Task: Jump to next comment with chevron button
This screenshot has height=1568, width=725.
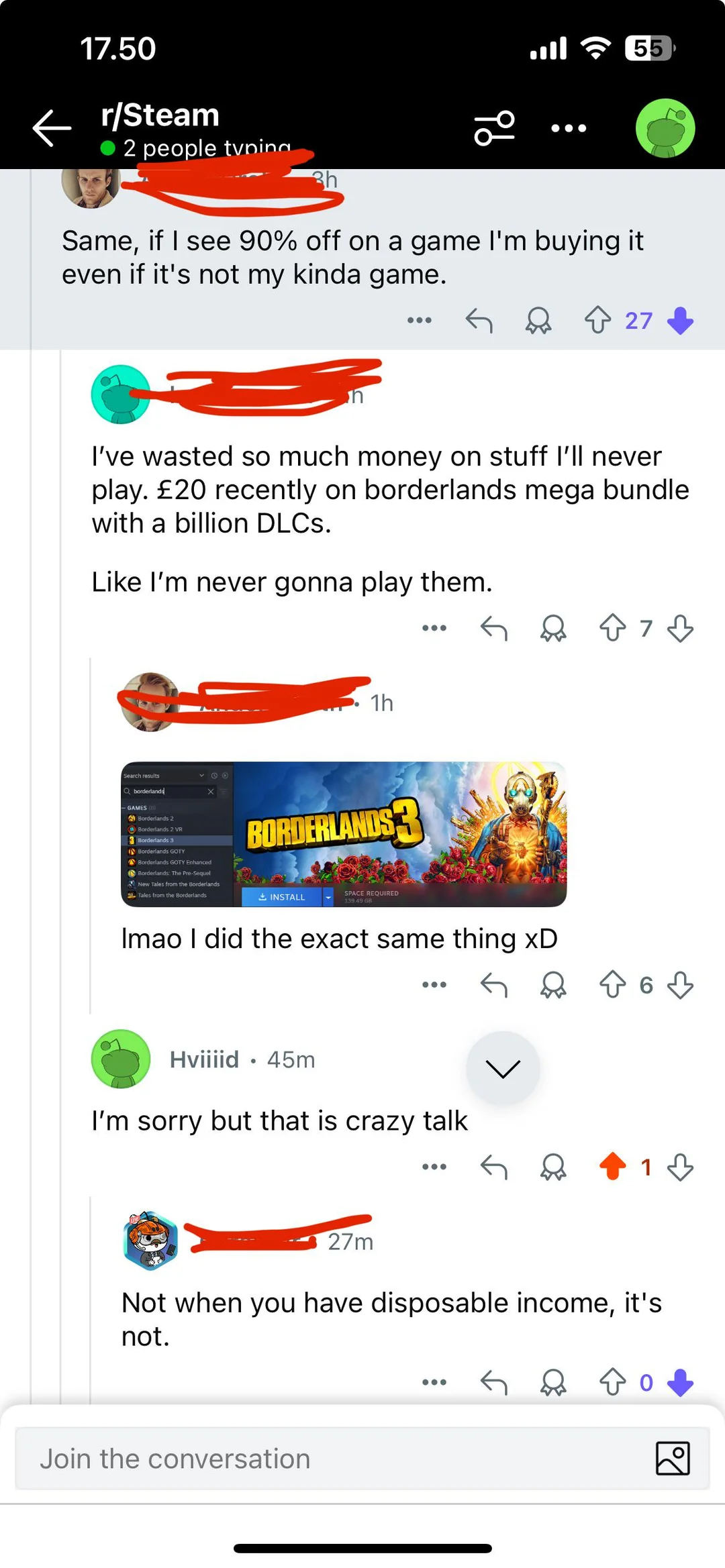Action: pos(503,1068)
